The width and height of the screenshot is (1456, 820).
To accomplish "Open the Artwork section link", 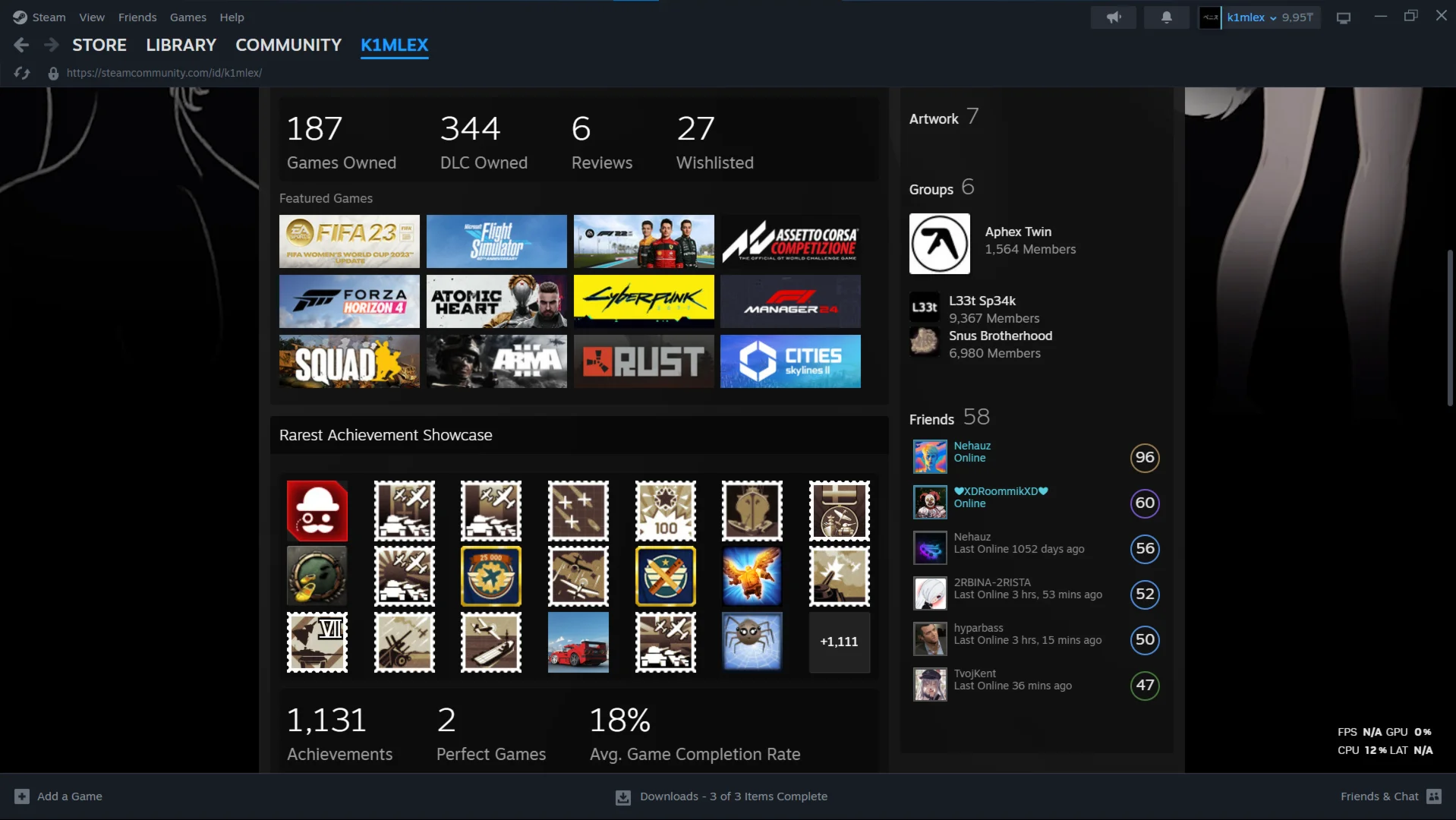I will [x=944, y=118].
